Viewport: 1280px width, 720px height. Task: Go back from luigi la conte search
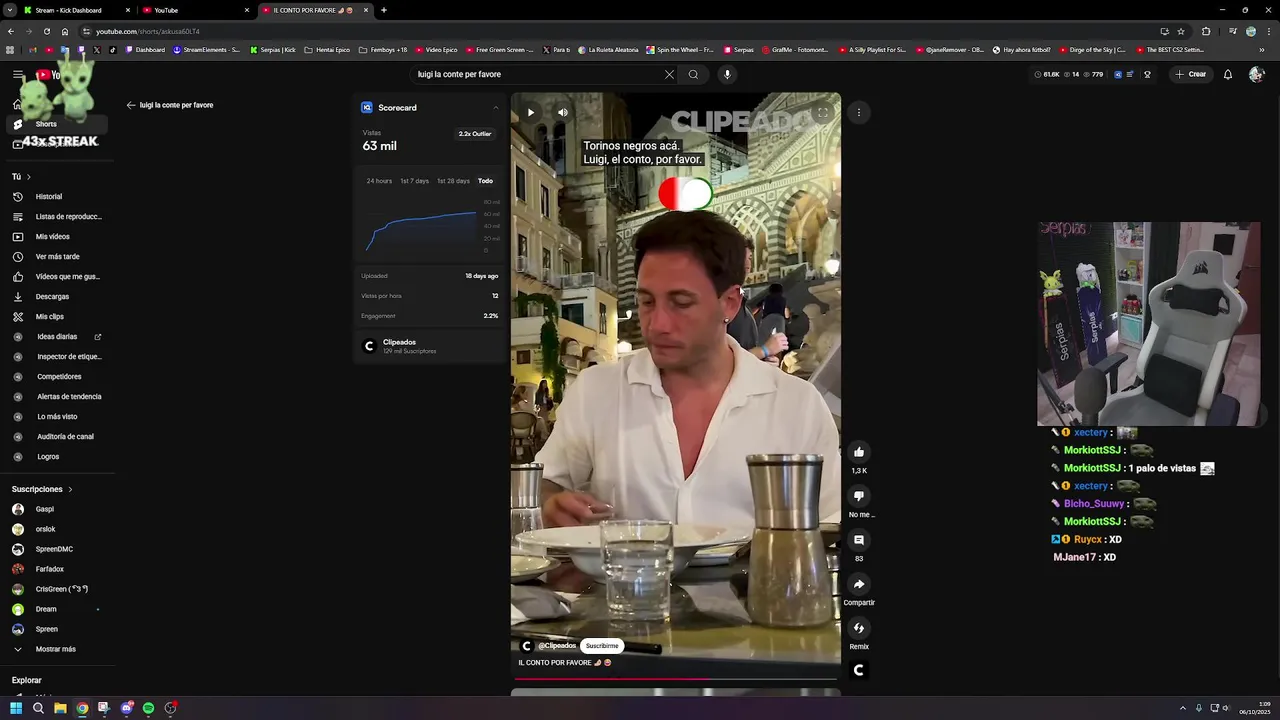(131, 105)
